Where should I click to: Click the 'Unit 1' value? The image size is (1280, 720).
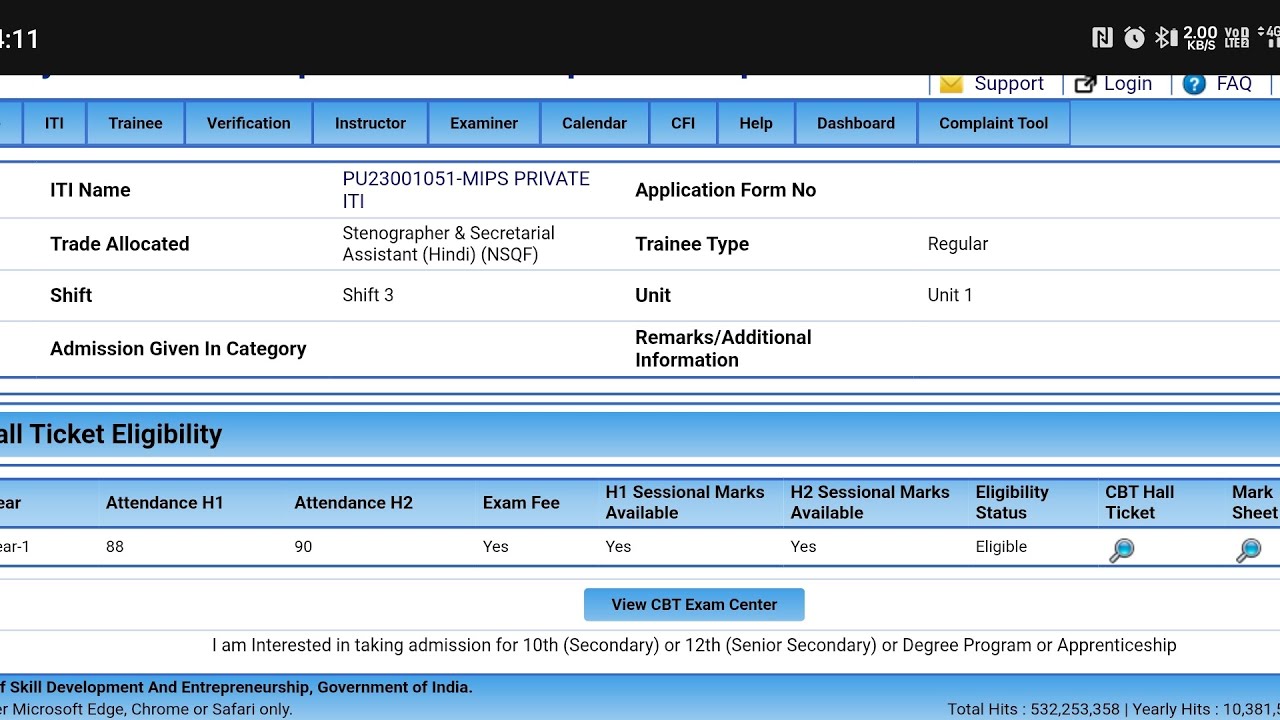tap(950, 295)
